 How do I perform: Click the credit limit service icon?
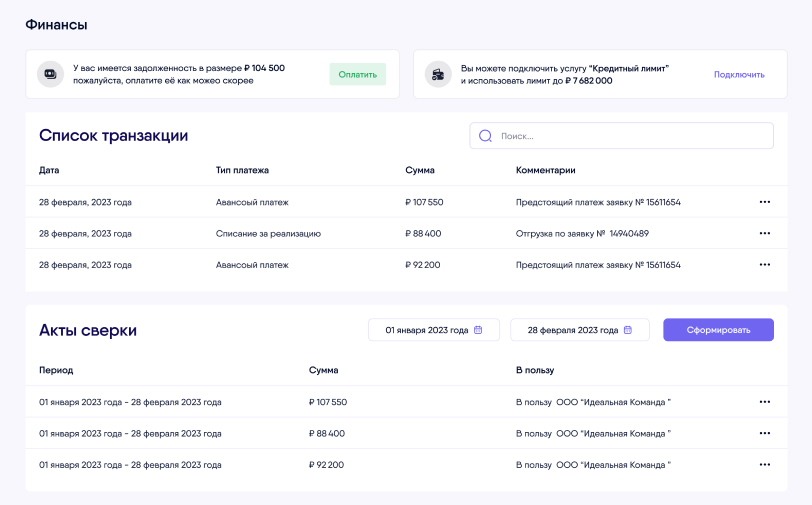437,74
